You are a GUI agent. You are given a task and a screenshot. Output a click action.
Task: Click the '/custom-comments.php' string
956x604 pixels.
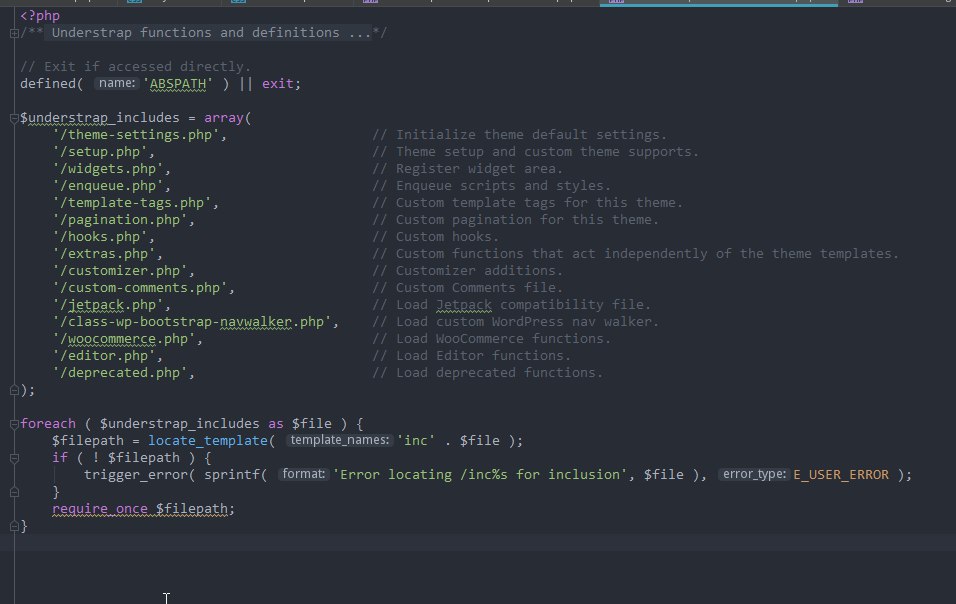(140, 288)
